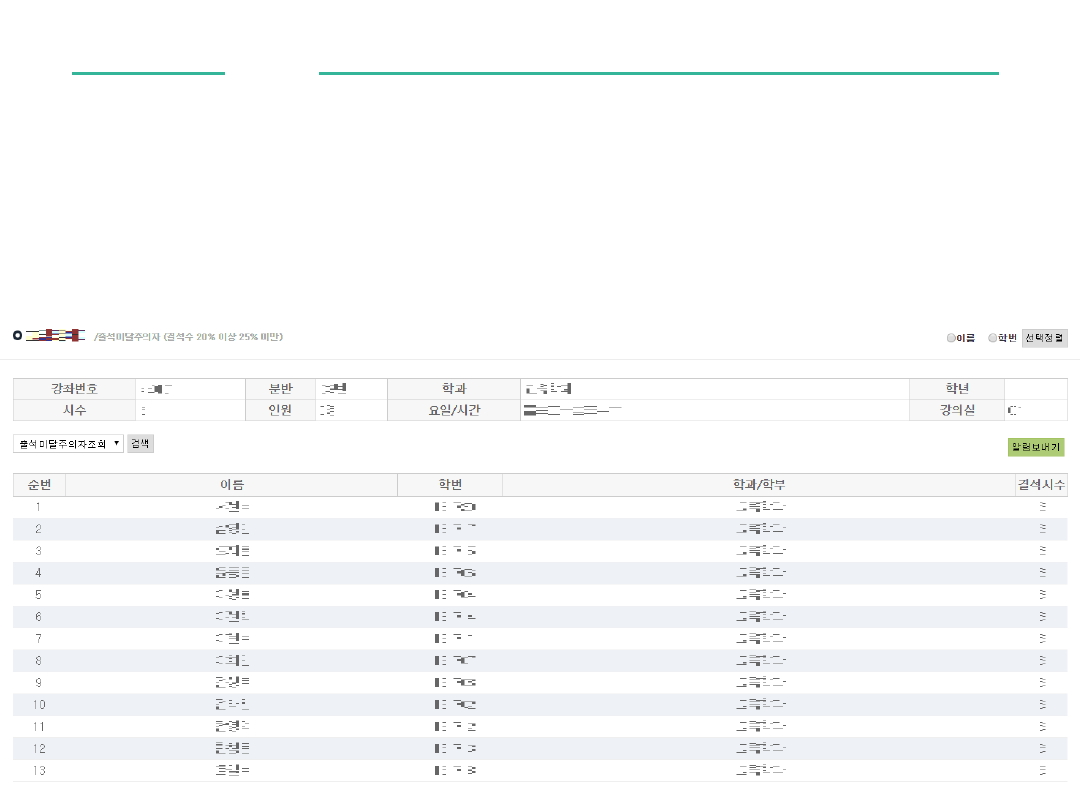This screenshot has height=810, width=1080.
Task: Click the 이름 table column header
Action: tap(231, 485)
